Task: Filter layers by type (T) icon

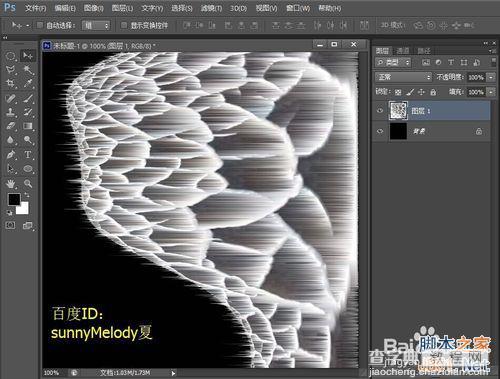Action: [451, 62]
